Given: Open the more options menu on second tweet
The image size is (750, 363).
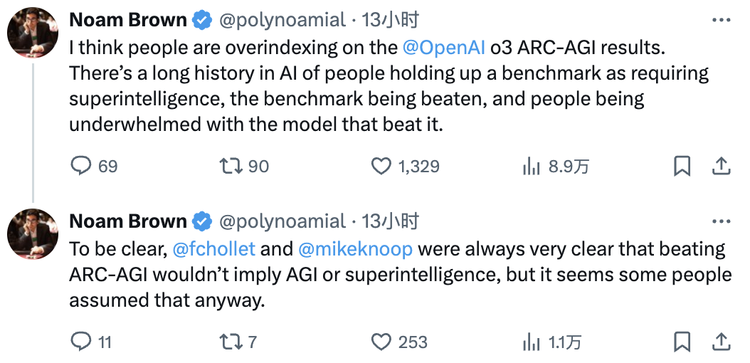Looking at the screenshot, I should 721,221.
